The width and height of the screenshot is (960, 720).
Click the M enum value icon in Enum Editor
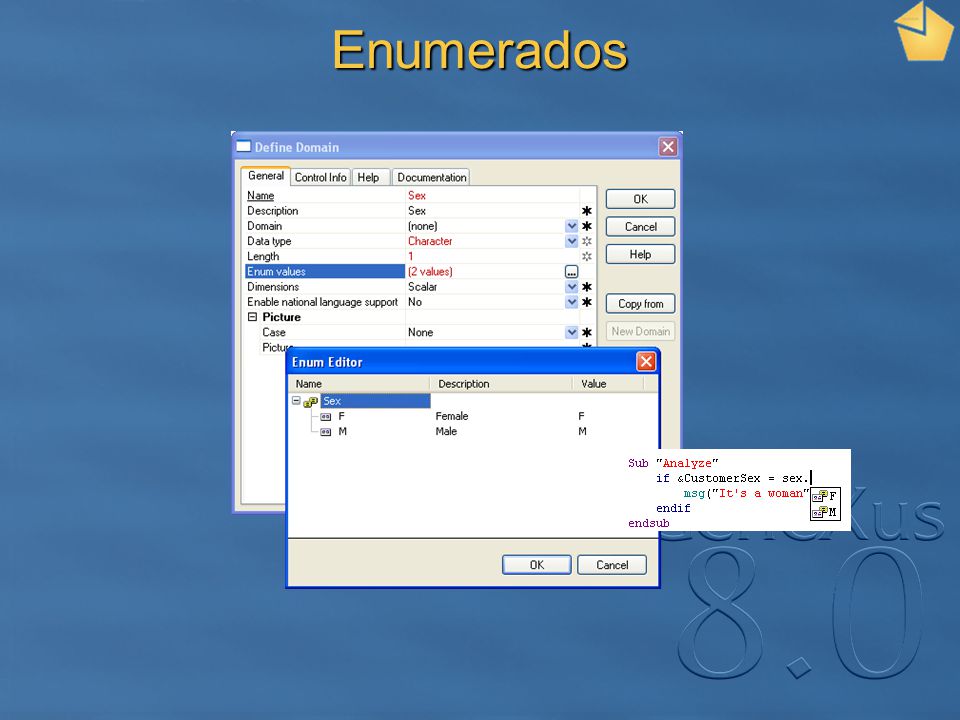[326, 432]
